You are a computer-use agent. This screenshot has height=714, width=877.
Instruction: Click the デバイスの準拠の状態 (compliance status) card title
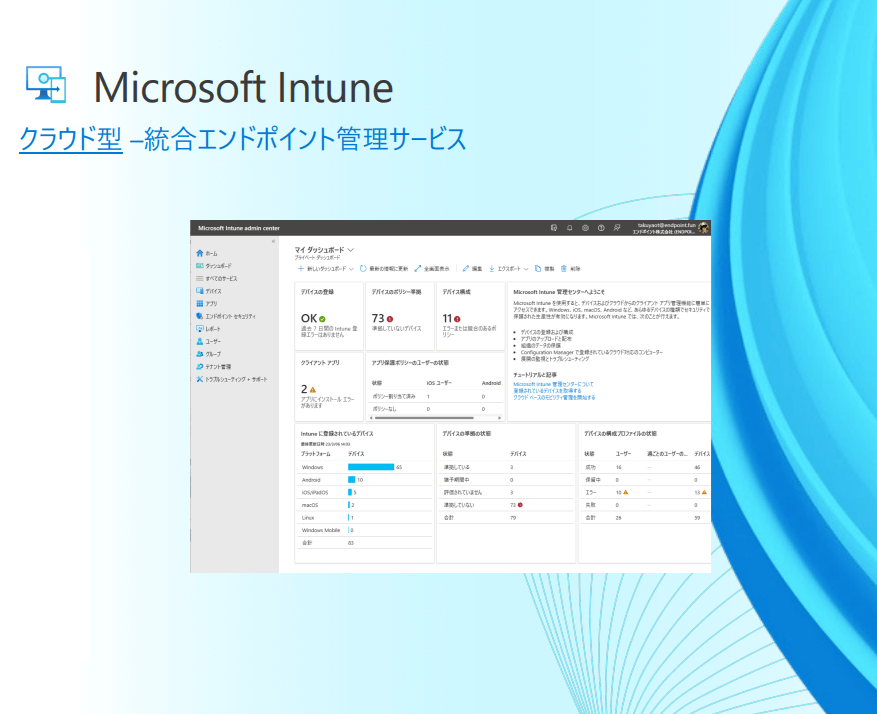coord(466,434)
